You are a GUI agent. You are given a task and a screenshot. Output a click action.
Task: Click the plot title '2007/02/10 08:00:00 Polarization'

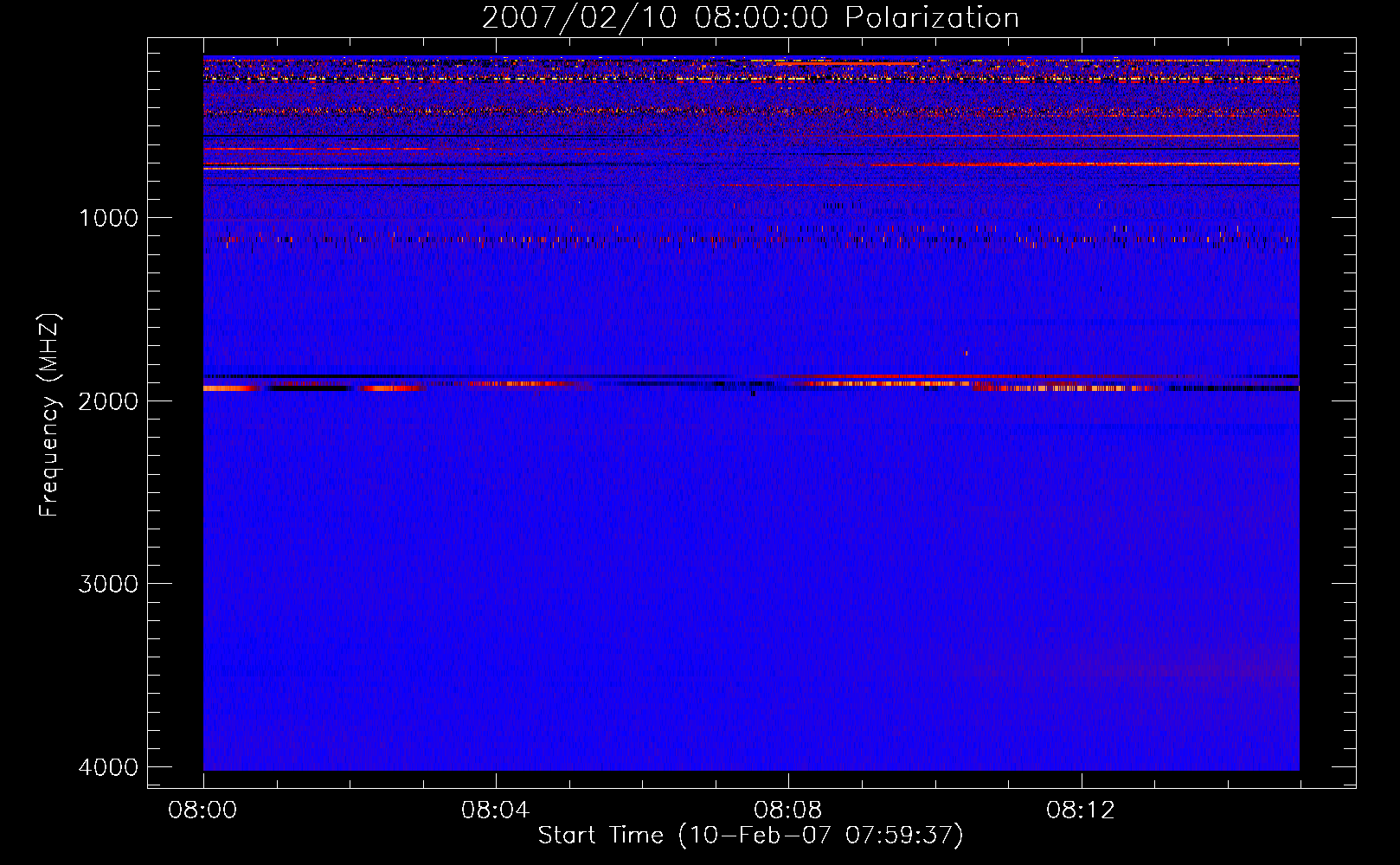point(750,17)
